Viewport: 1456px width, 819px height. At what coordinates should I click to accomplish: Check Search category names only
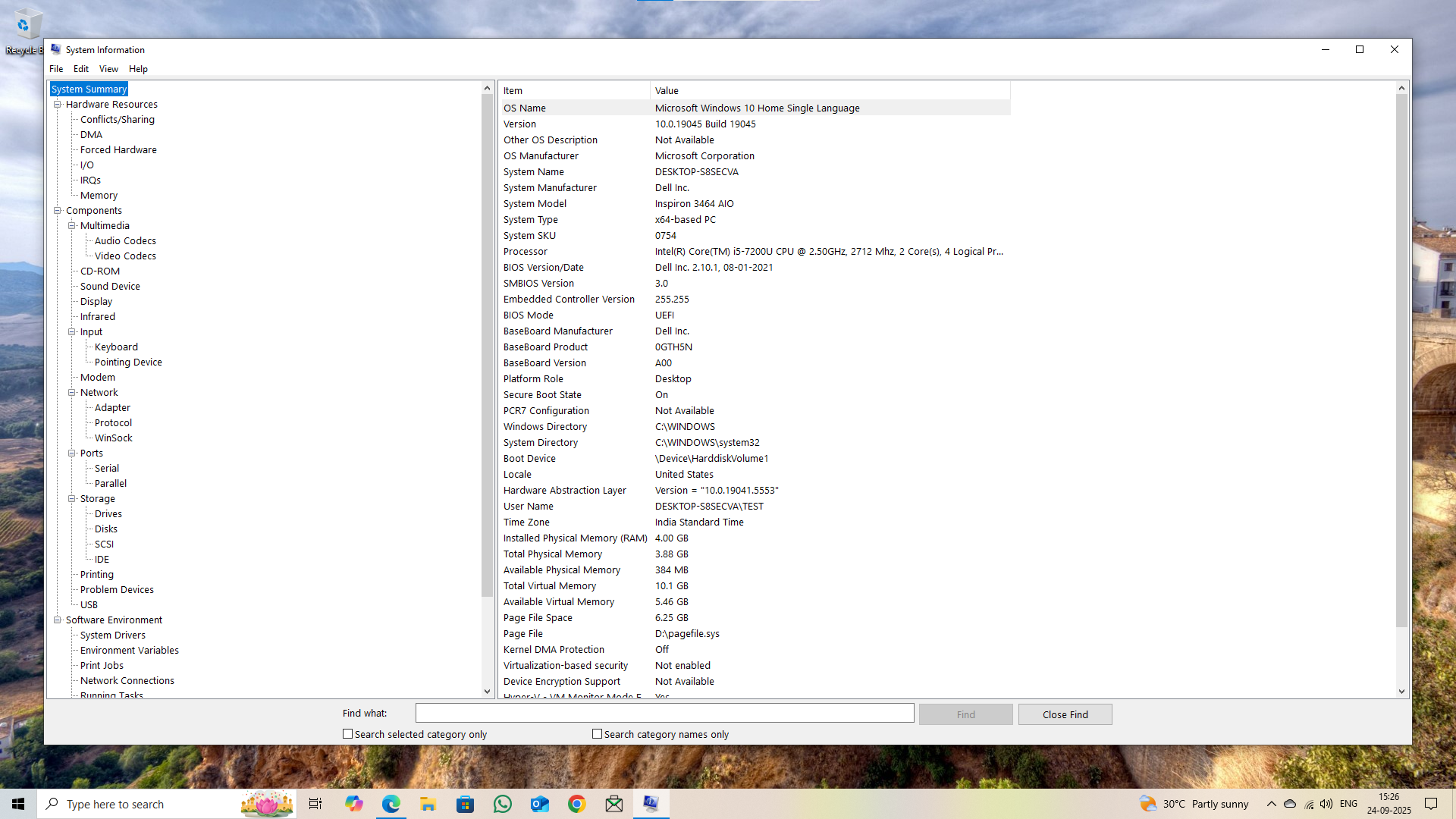click(598, 733)
